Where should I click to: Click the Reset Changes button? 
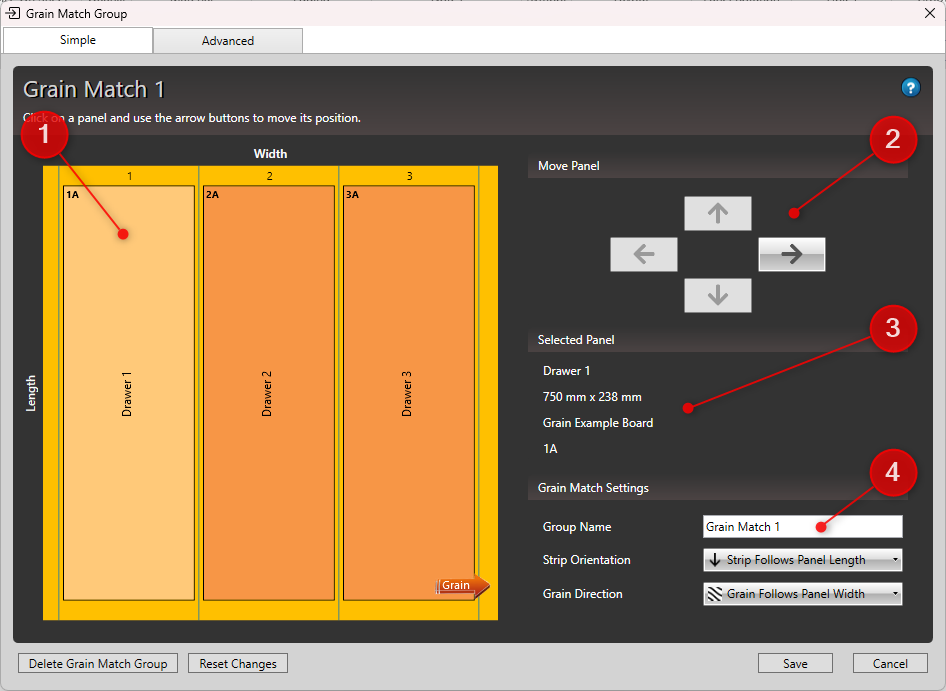[238, 663]
